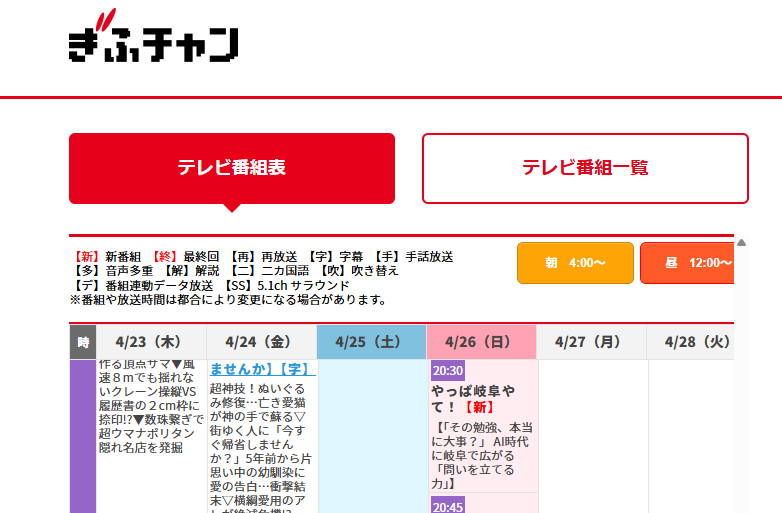This screenshot has height=513, width=782.
Task: Select the ぬいぐるみ修復 program description on Friday
Action: [261, 442]
